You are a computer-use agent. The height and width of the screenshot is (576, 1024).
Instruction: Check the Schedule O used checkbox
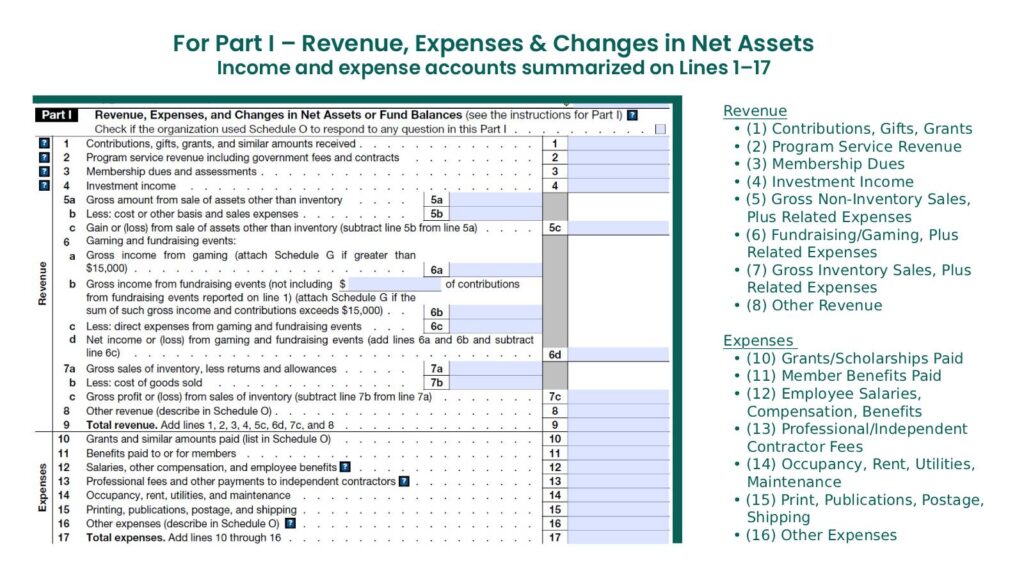[x=660, y=129]
